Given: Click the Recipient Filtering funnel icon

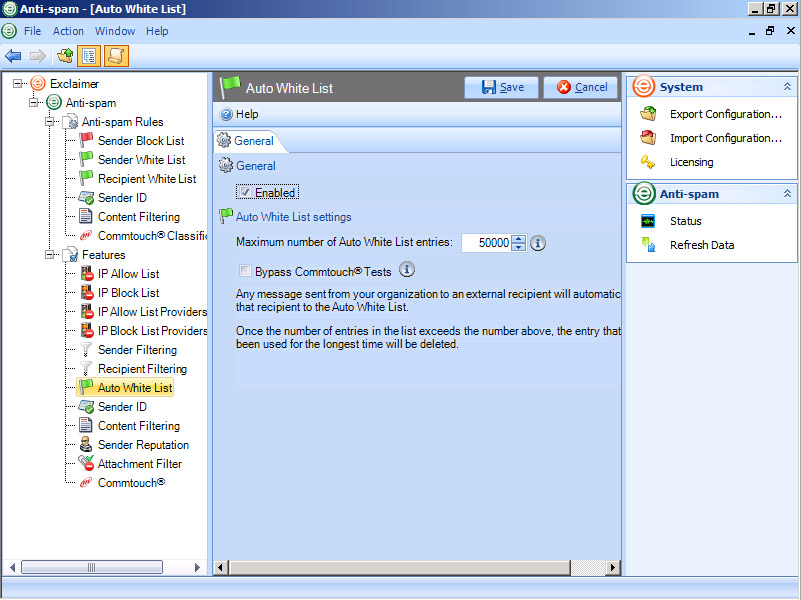Looking at the screenshot, I should click(86, 369).
